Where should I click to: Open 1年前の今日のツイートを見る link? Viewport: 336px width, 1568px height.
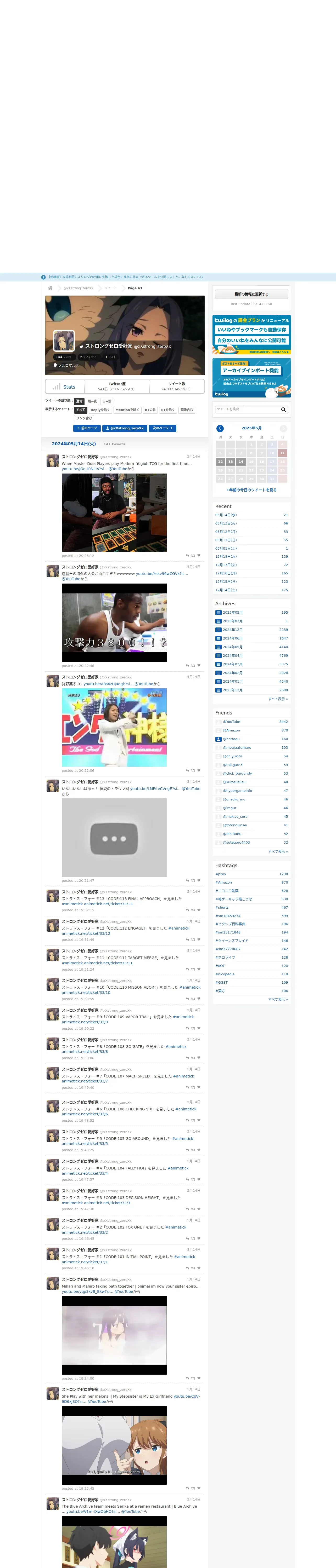pyautogui.click(x=251, y=490)
